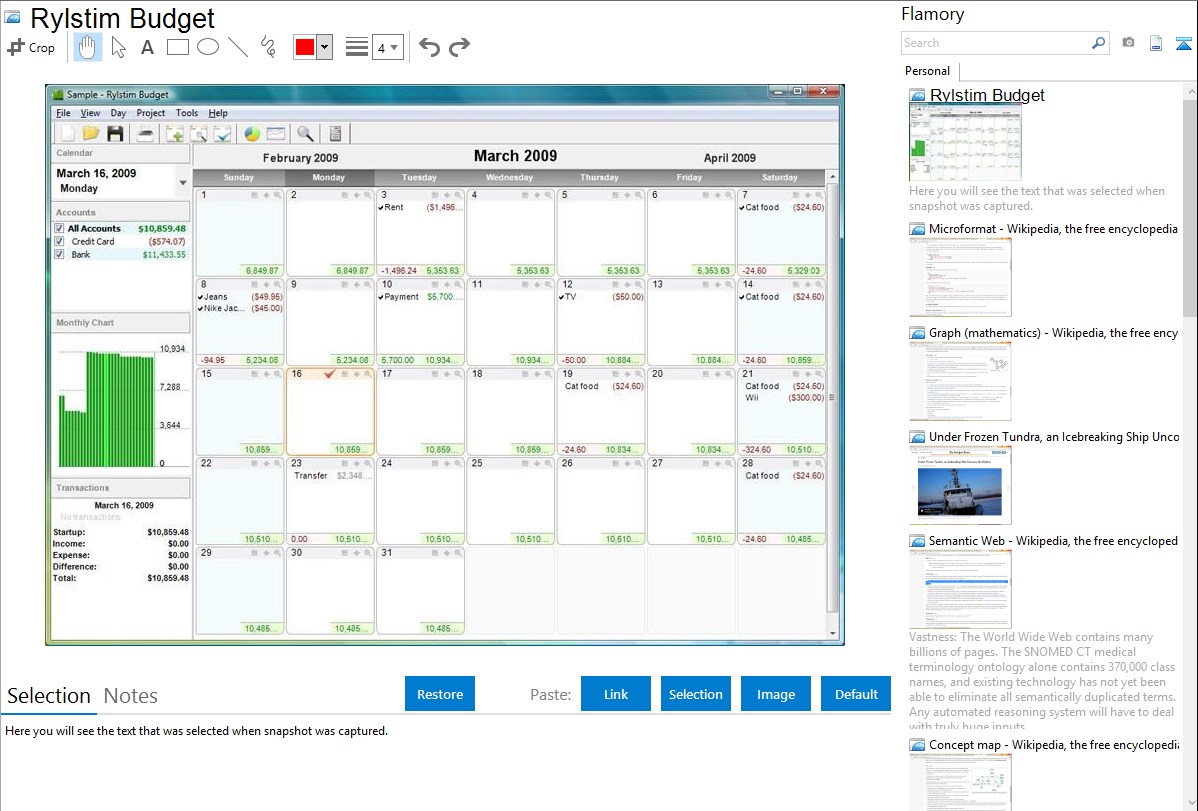
Task: Expand the March 16, 2009 date dropdown
Action: (x=183, y=183)
